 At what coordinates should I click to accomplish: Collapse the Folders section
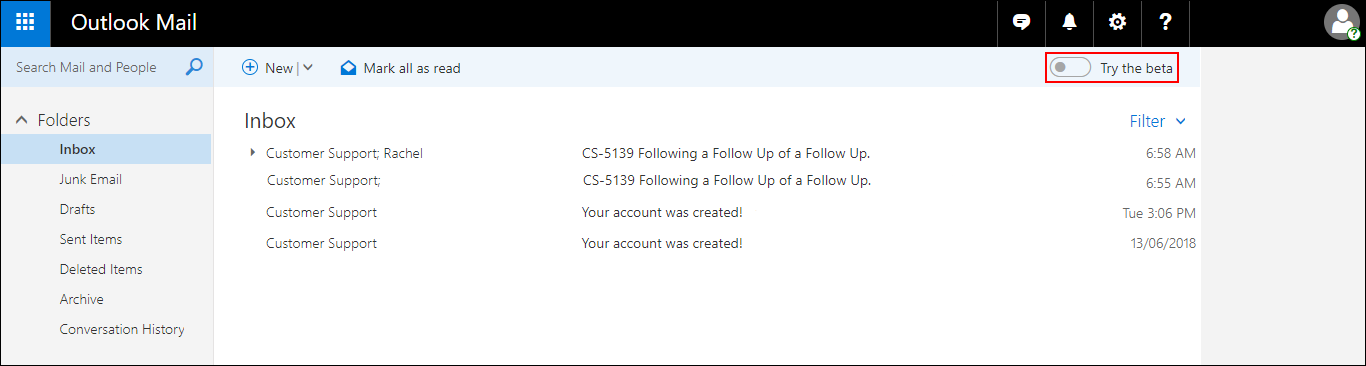[22, 120]
